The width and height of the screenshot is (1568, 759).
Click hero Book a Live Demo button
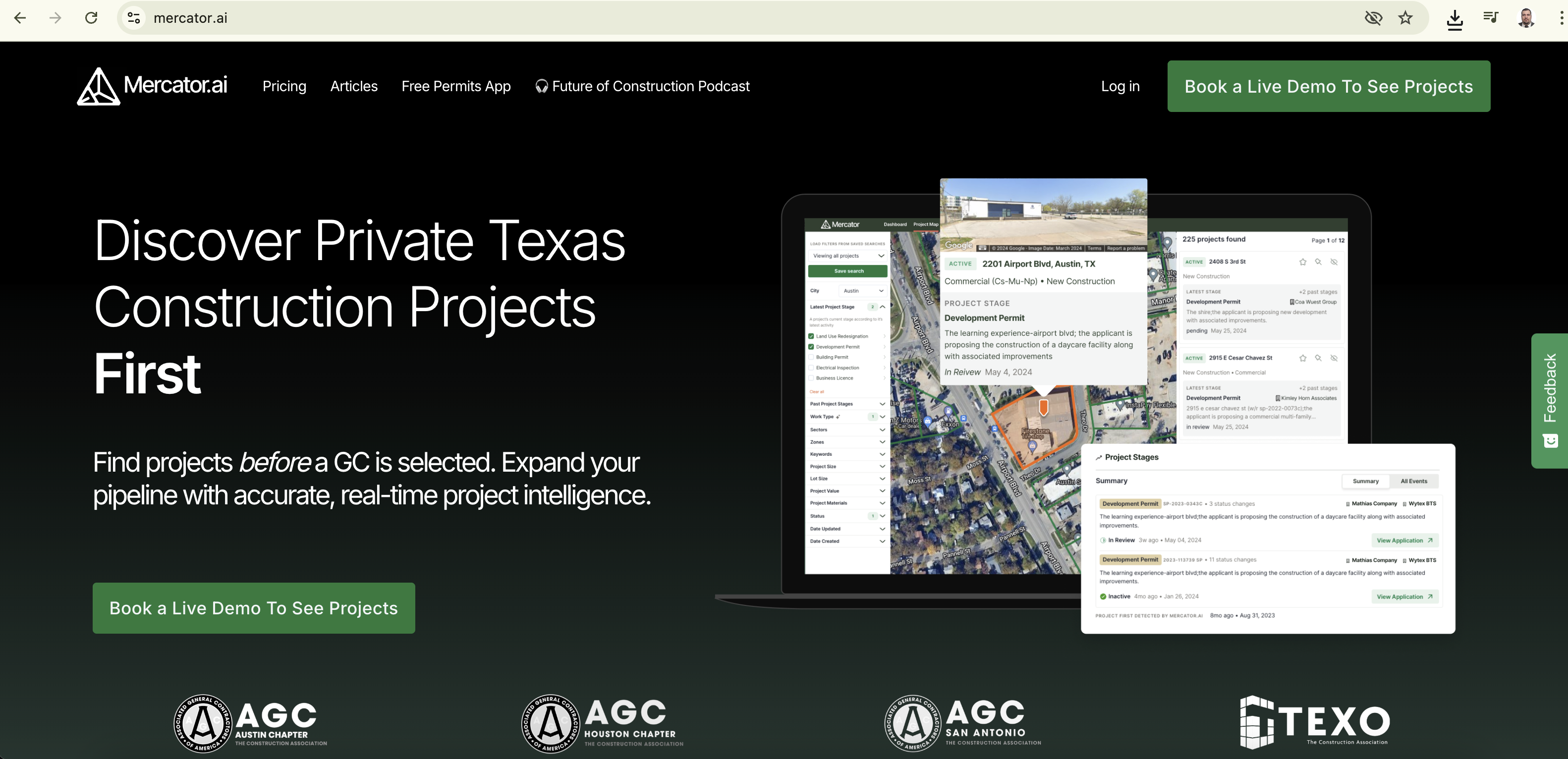click(x=254, y=608)
